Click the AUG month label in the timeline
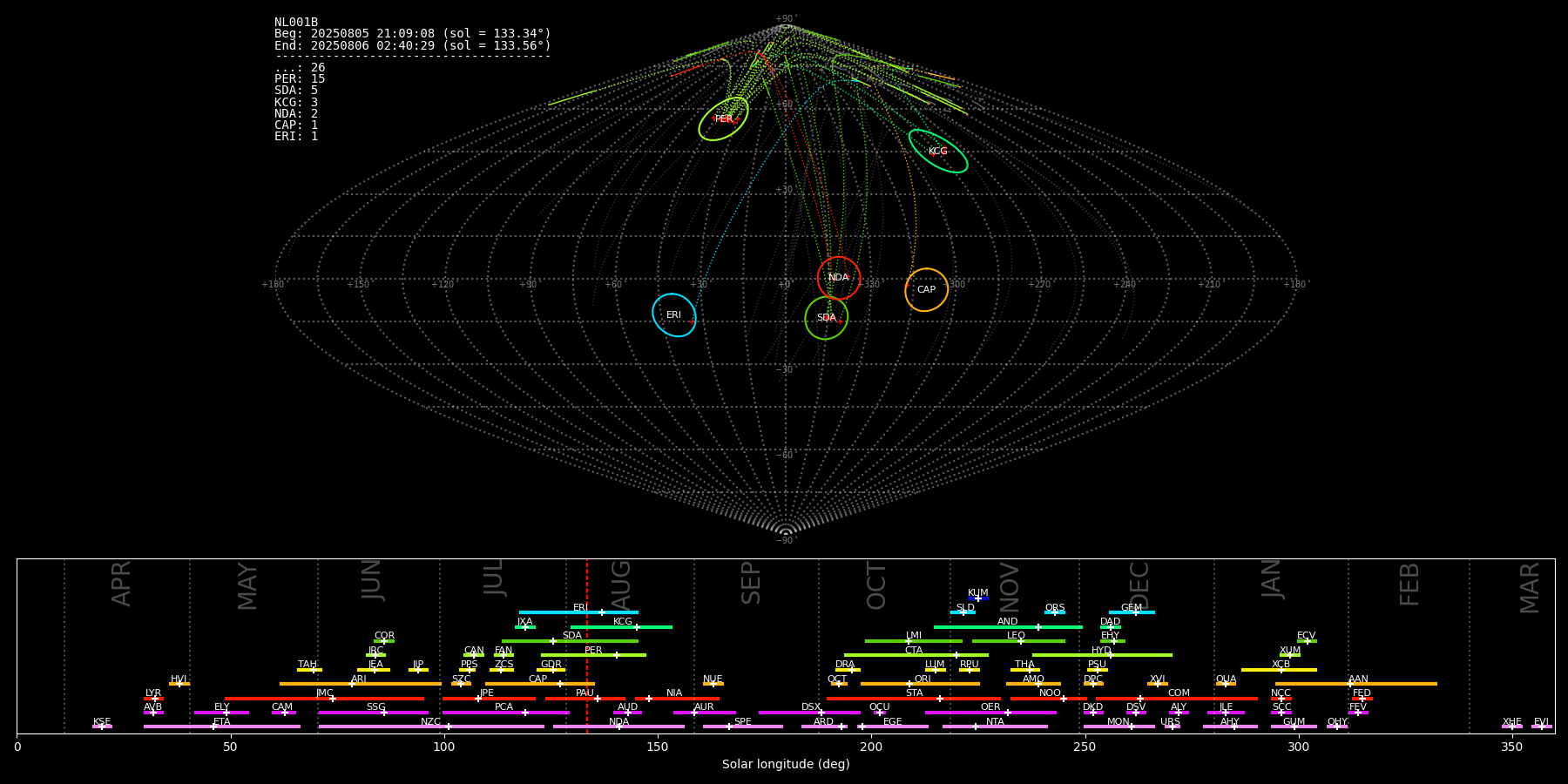This screenshot has width=1568, height=784. 620,585
